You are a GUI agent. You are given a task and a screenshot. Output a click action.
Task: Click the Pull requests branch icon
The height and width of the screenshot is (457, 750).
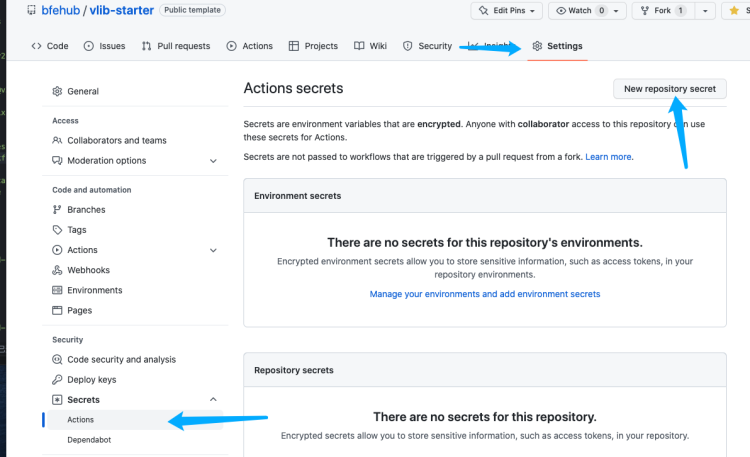point(146,46)
